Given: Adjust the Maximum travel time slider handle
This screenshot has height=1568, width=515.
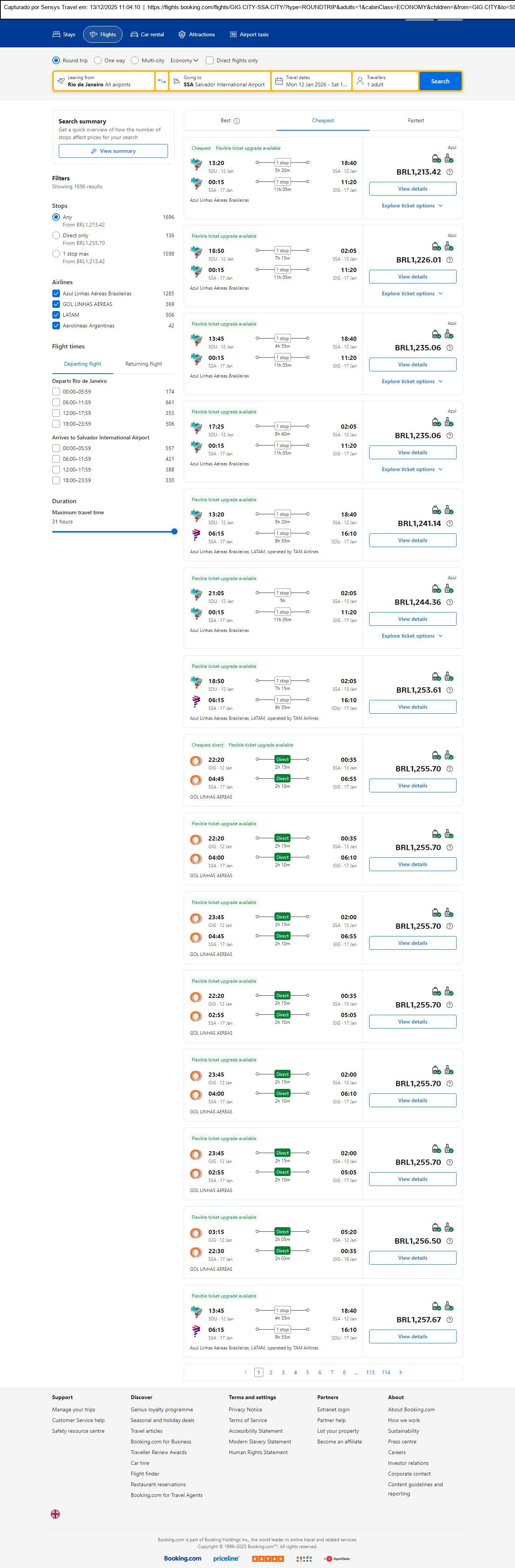Looking at the screenshot, I should point(174,531).
